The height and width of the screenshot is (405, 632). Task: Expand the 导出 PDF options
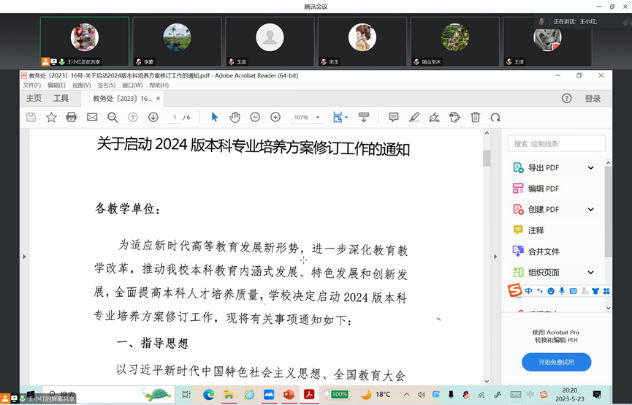[590, 168]
